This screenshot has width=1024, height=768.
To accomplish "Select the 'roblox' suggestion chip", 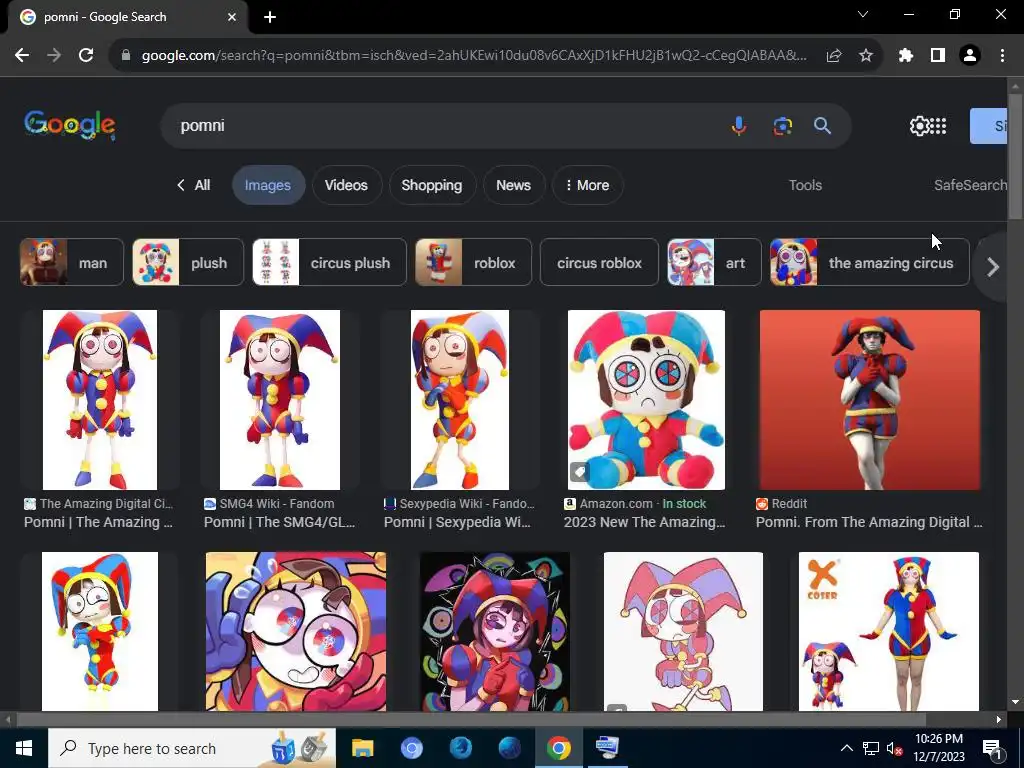I will (x=473, y=263).
